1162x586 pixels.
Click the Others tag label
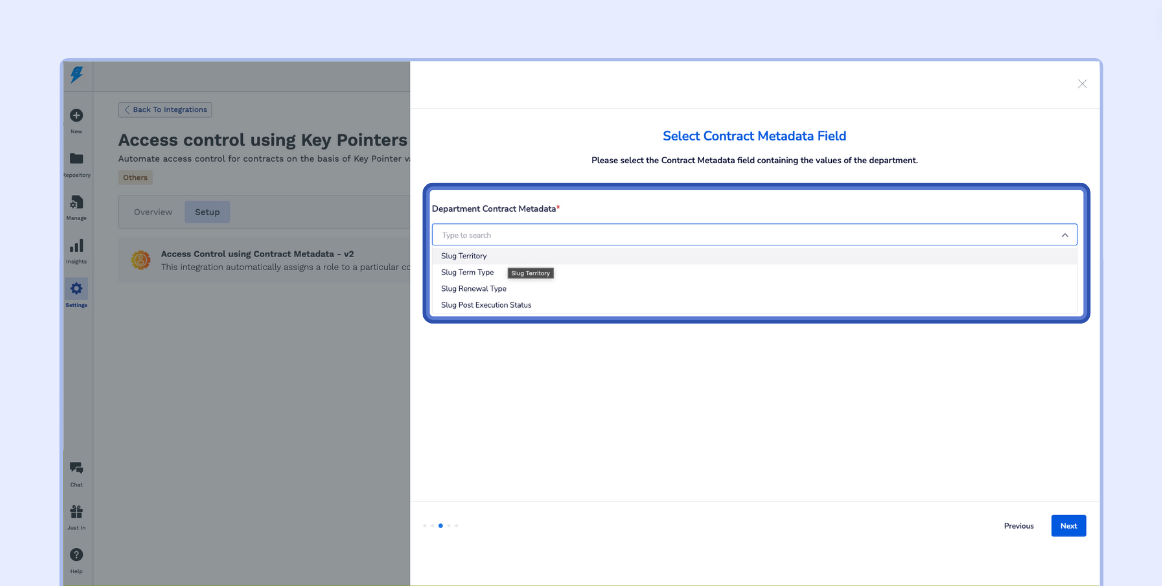(136, 178)
